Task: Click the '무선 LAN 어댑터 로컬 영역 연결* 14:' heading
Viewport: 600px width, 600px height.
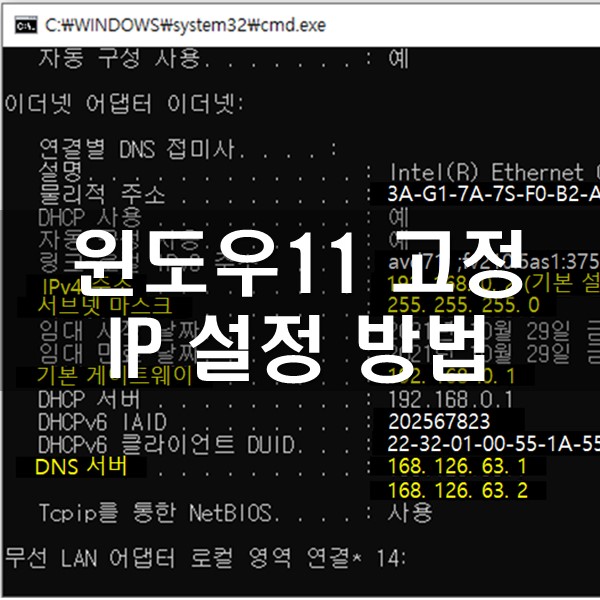Action: pyautogui.click(x=205, y=558)
